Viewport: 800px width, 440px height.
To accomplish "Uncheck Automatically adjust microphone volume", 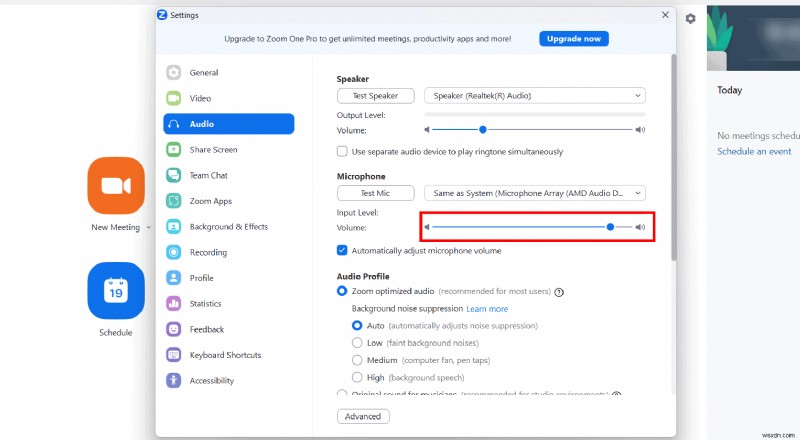I will pyautogui.click(x=342, y=251).
